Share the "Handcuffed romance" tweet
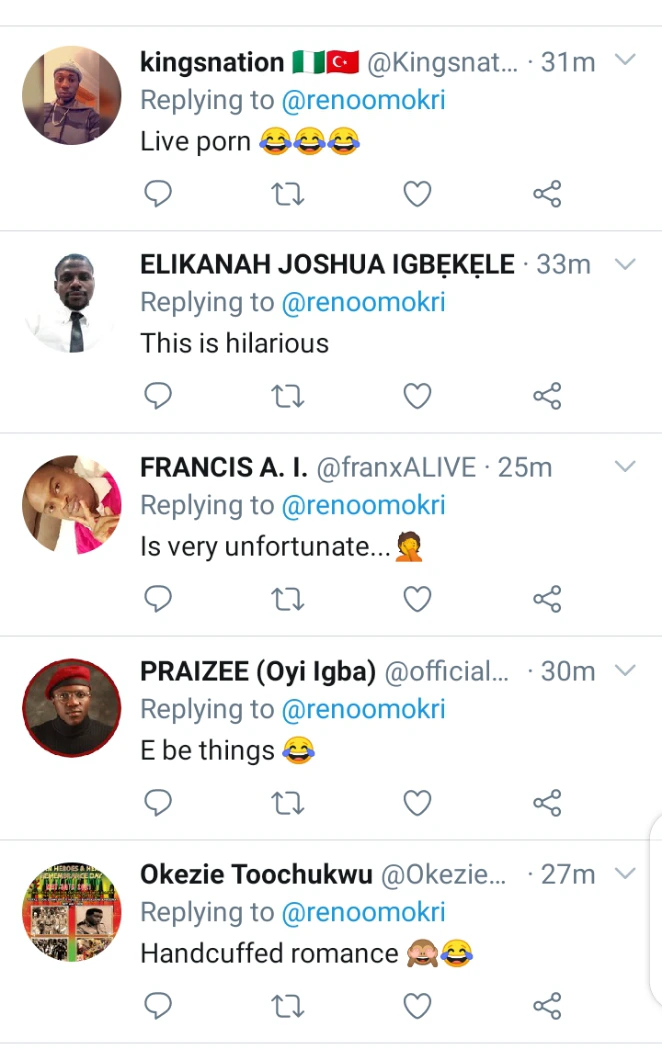 click(547, 1005)
